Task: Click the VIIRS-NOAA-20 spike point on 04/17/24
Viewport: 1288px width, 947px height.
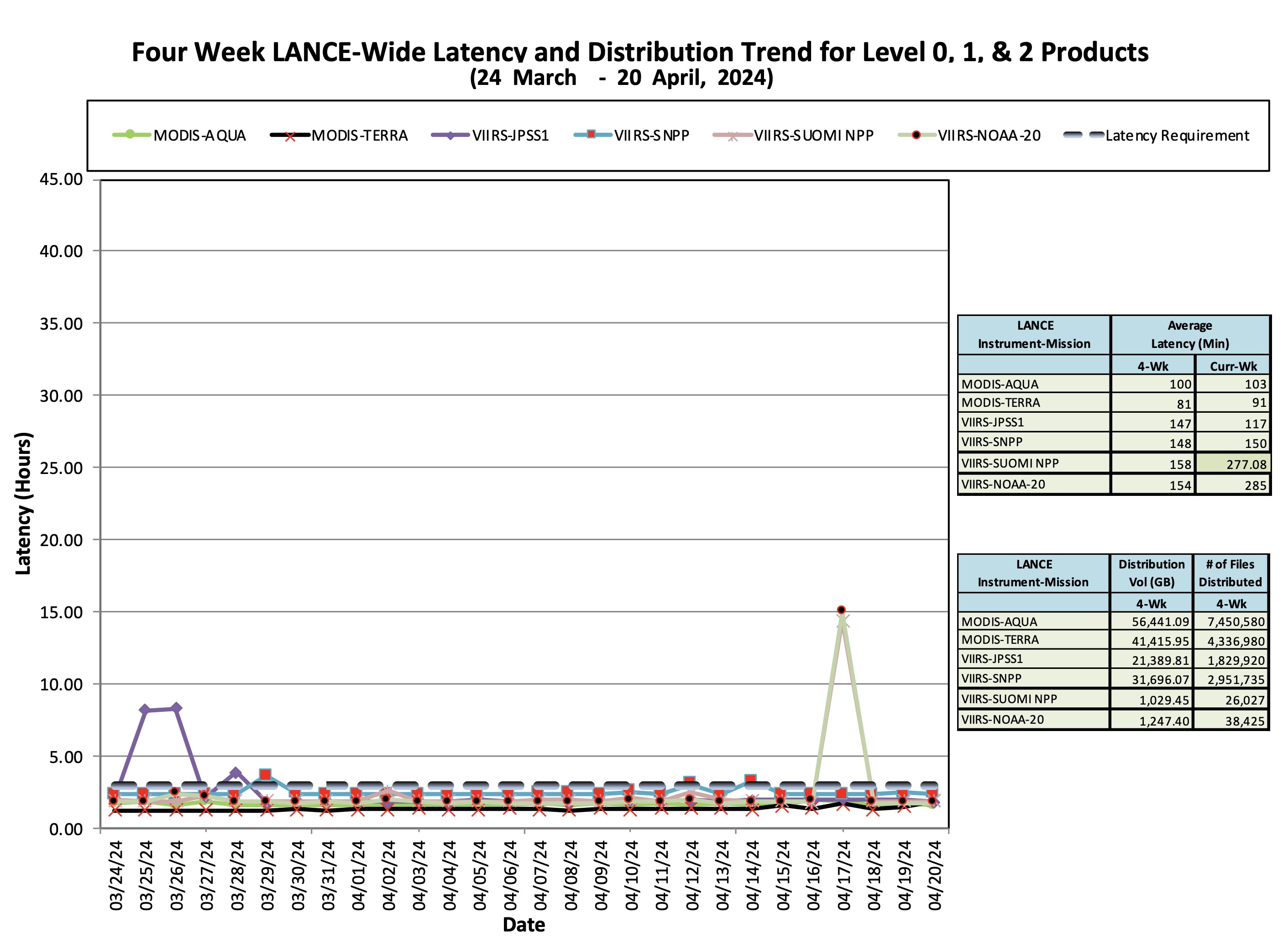Action: (x=841, y=610)
